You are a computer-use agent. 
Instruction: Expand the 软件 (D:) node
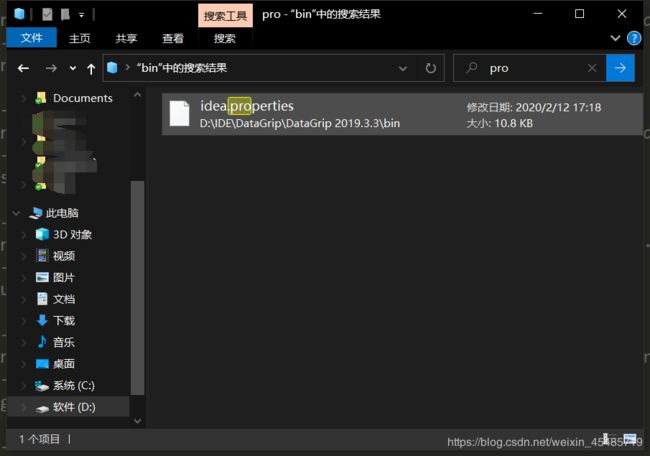(23, 407)
